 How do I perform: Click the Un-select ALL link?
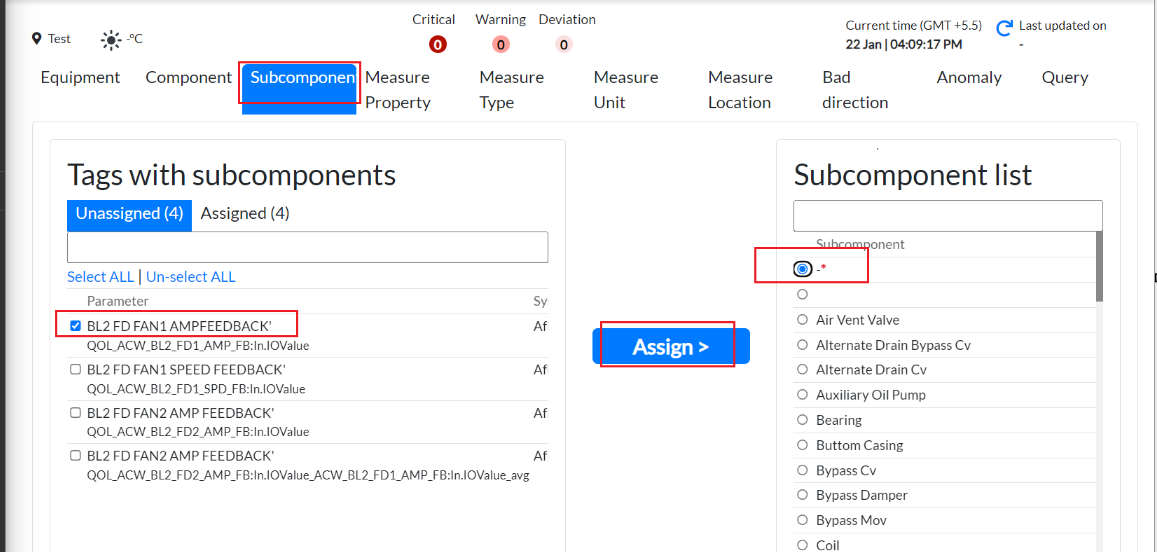pyautogui.click(x=191, y=277)
